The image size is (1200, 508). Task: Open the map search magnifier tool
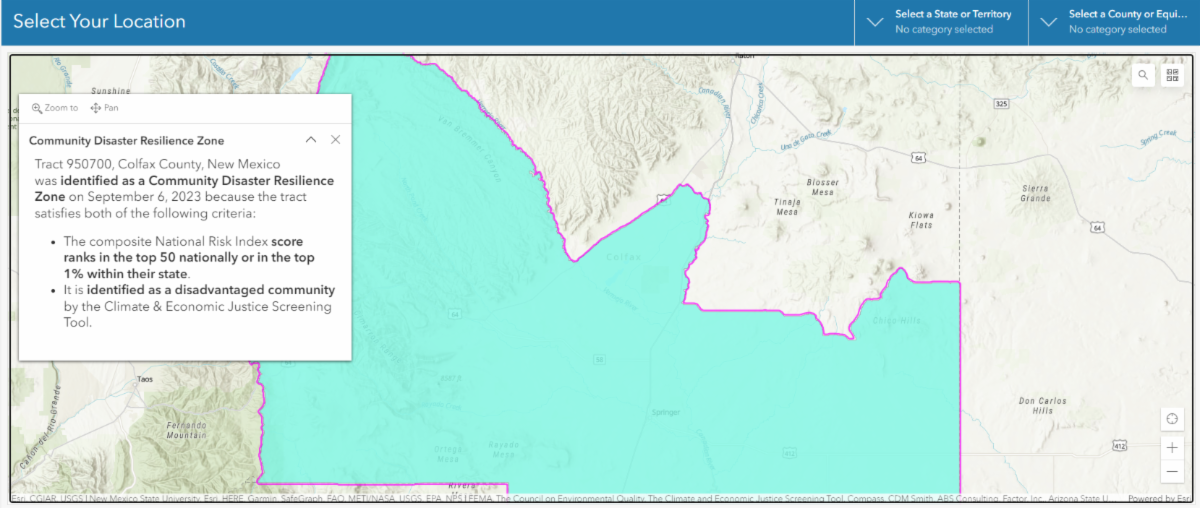pos(1143,75)
